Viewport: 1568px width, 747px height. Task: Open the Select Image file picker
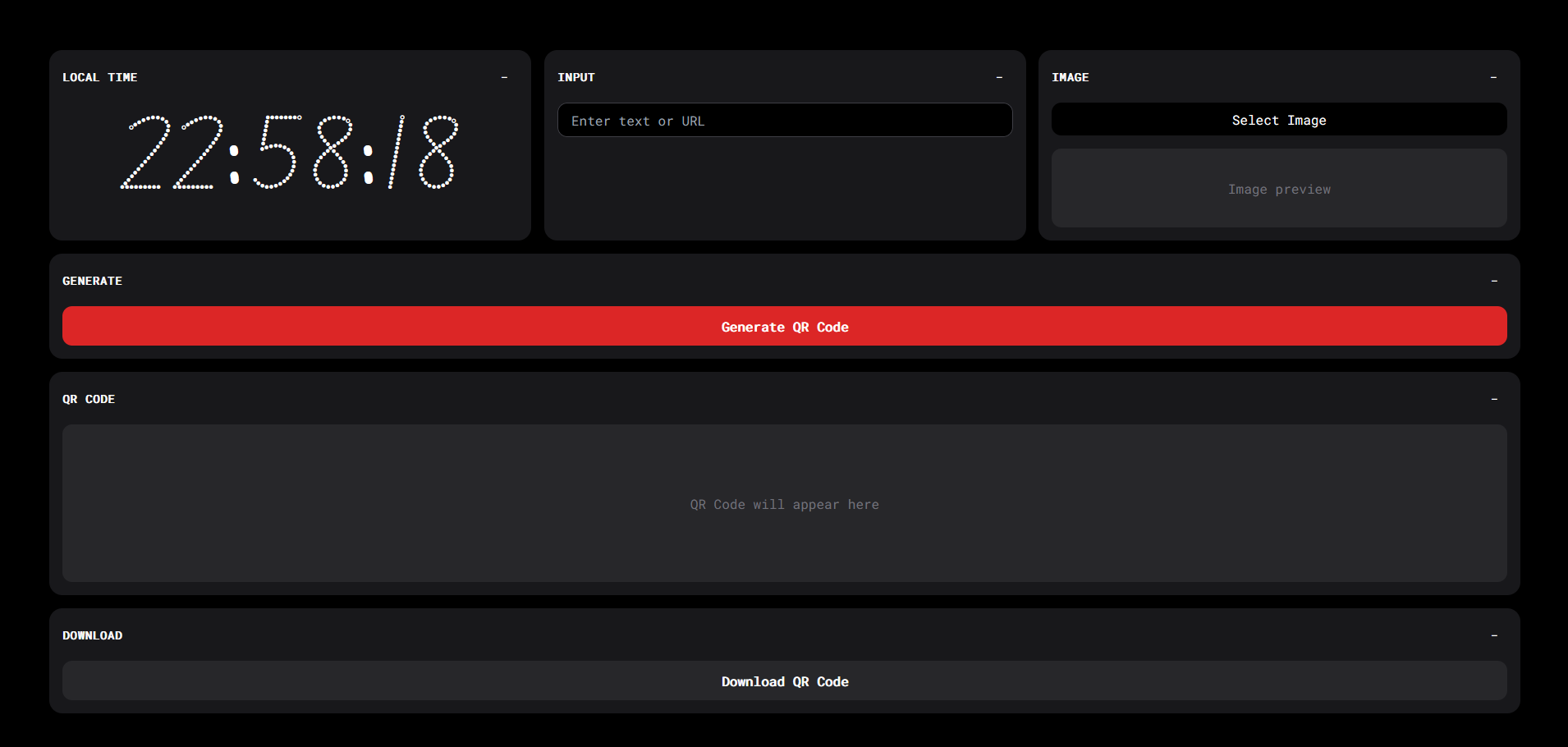(x=1278, y=120)
